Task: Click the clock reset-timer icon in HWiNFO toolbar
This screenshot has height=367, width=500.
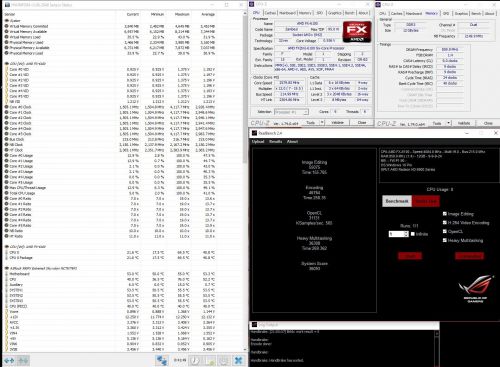Action: tap(195, 360)
